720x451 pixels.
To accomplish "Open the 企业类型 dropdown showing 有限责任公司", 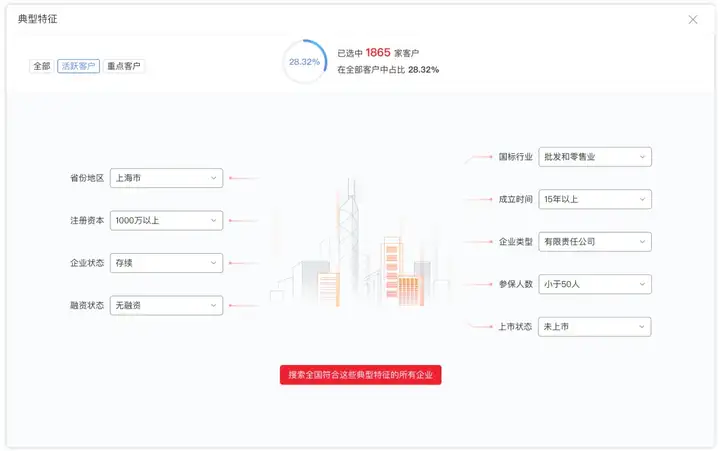I will pyautogui.click(x=595, y=242).
